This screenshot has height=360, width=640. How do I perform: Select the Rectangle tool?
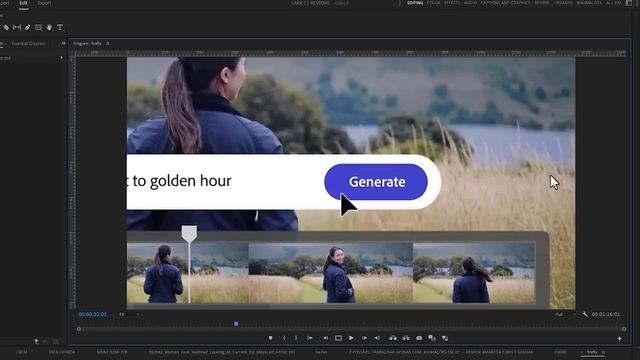coord(38,27)
